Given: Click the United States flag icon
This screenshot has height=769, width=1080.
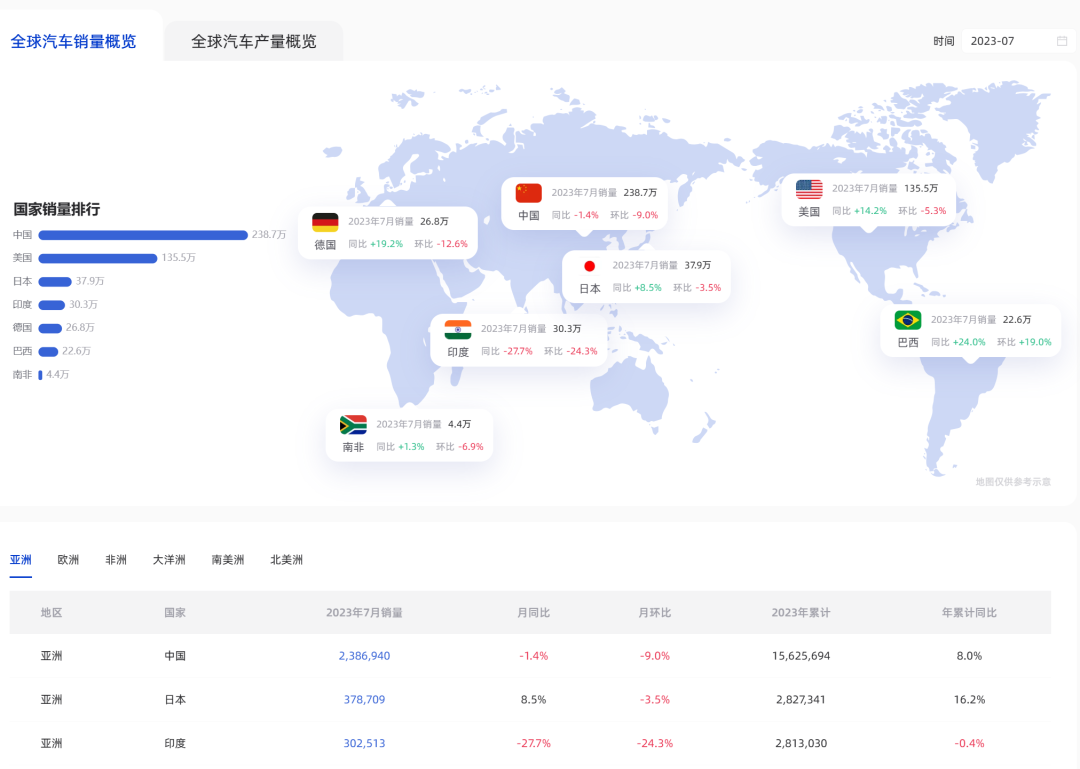Looking at the screenshot, I should click(x=809, y=189).
